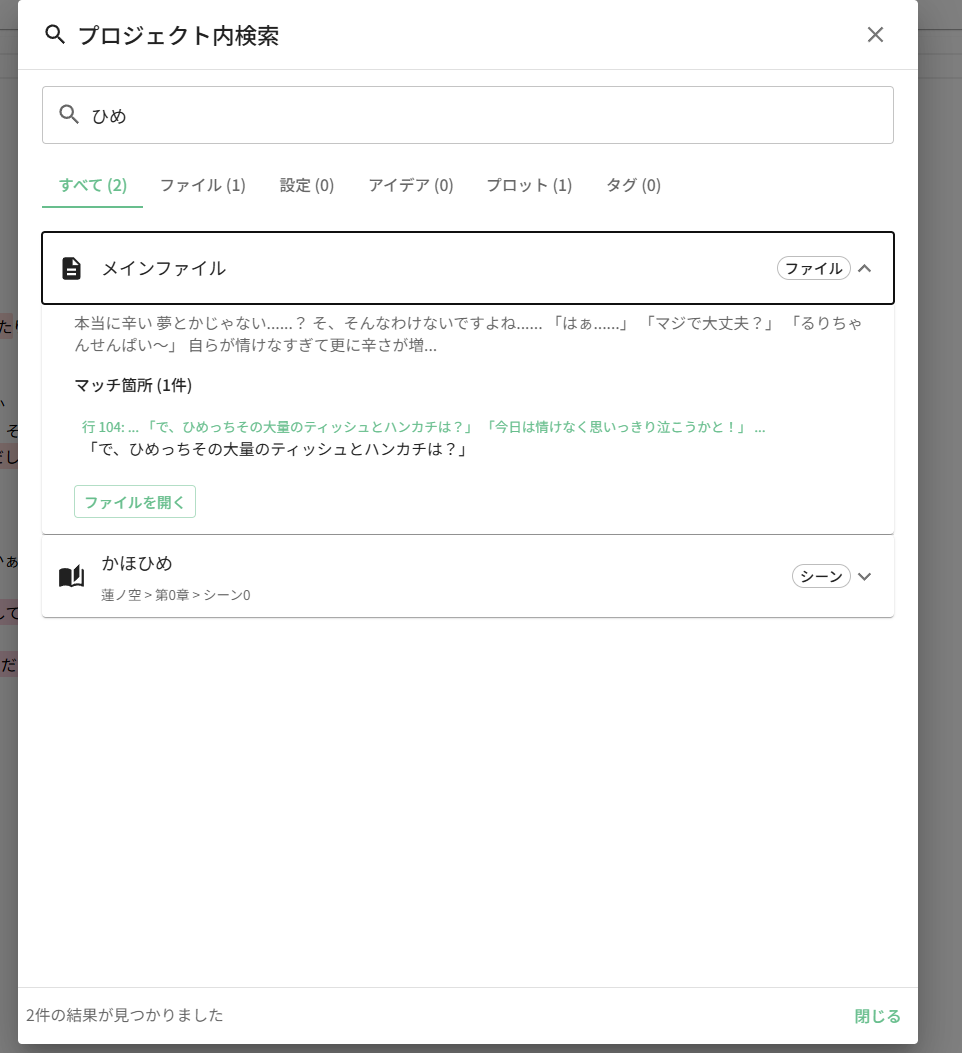Close the dialog with the X icon

(875, 35)
